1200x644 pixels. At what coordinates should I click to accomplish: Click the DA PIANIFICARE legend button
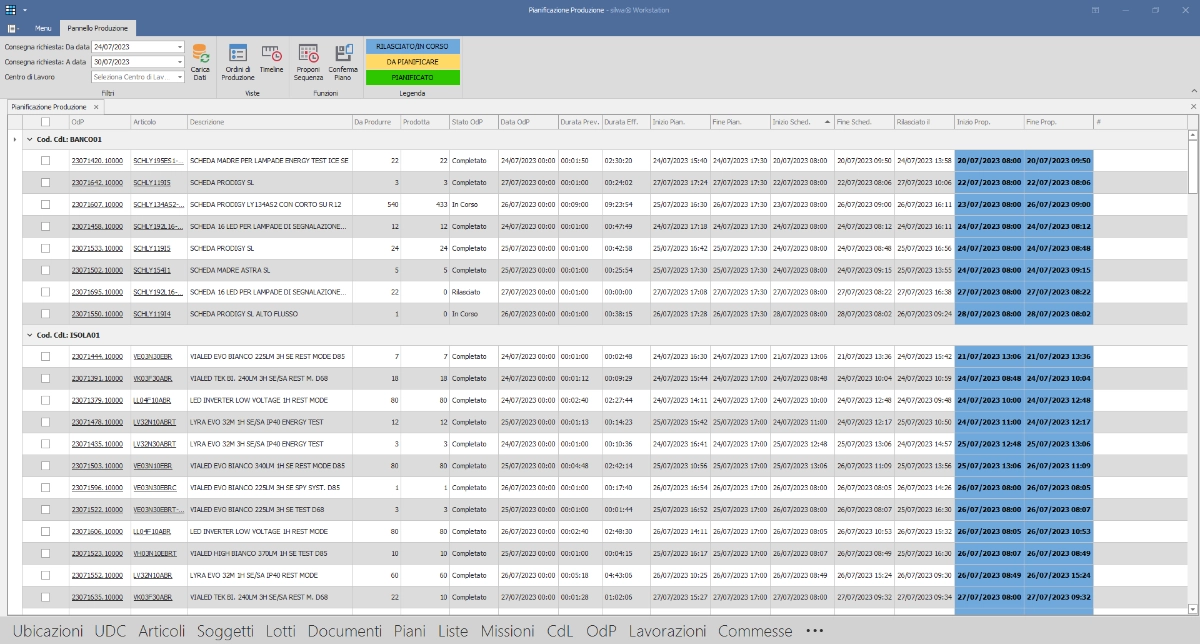tap(414, 61)
